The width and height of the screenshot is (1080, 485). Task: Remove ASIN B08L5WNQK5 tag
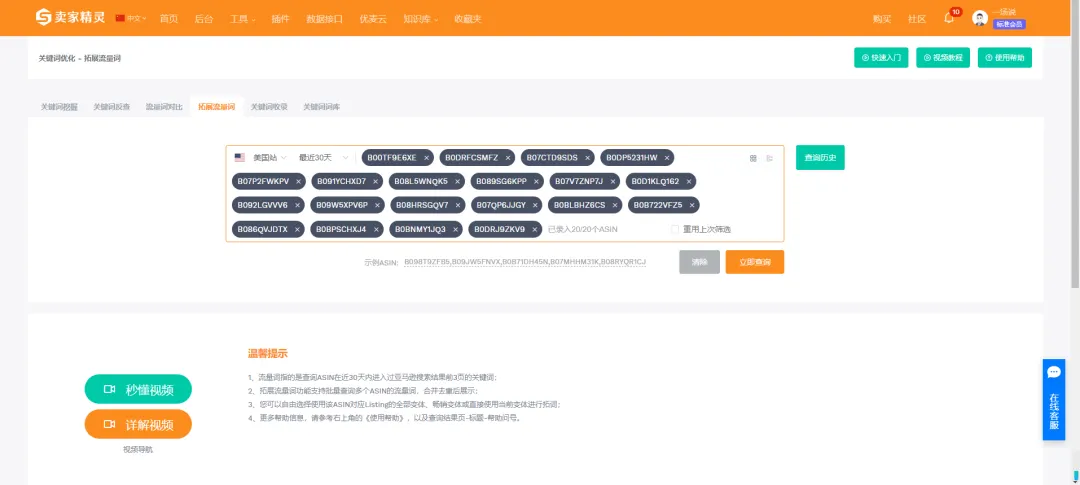click(457, 181)
